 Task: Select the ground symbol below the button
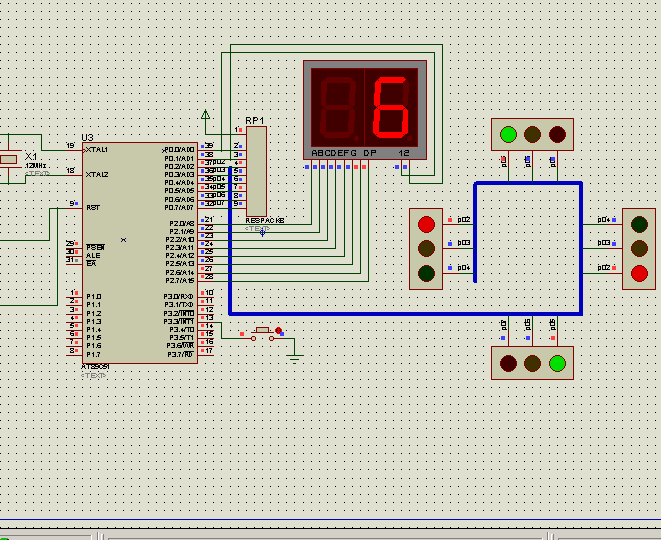295,359
